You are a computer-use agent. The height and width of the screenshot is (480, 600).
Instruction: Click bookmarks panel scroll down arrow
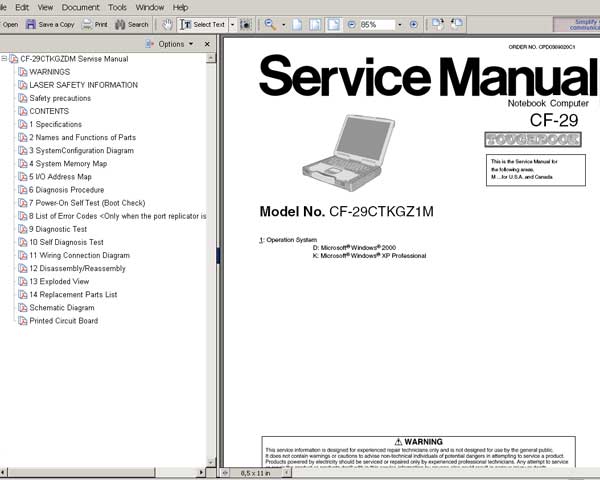pyautogui.click(x=211, y=462)
